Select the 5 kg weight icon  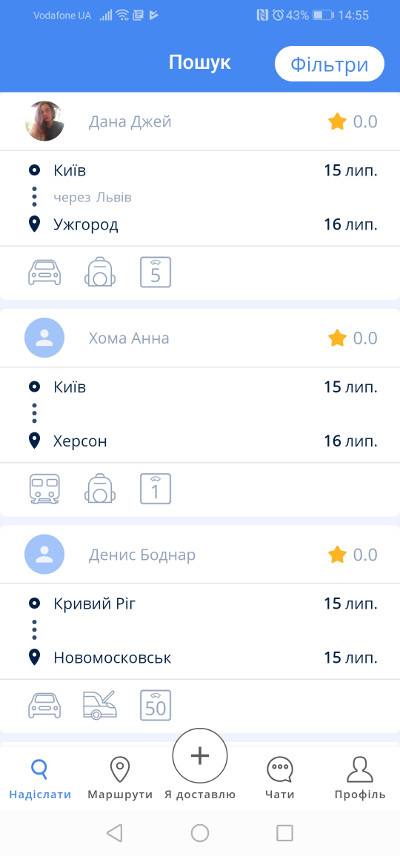[x=156, y=272]
